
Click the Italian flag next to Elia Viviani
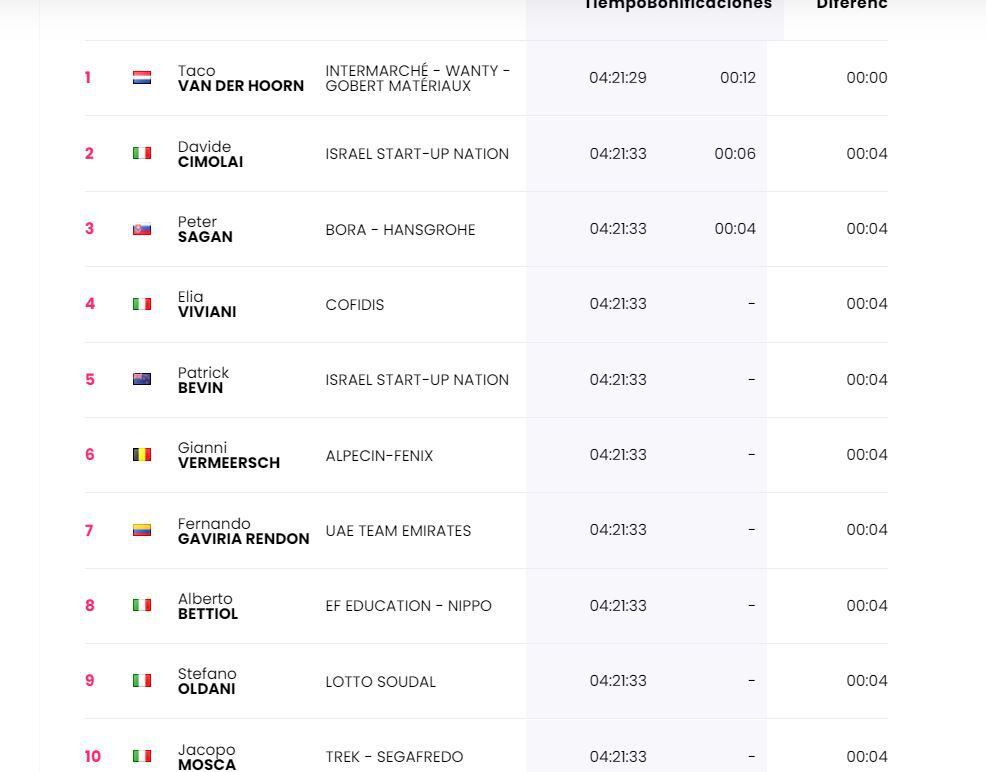click(x=142, y=304)
